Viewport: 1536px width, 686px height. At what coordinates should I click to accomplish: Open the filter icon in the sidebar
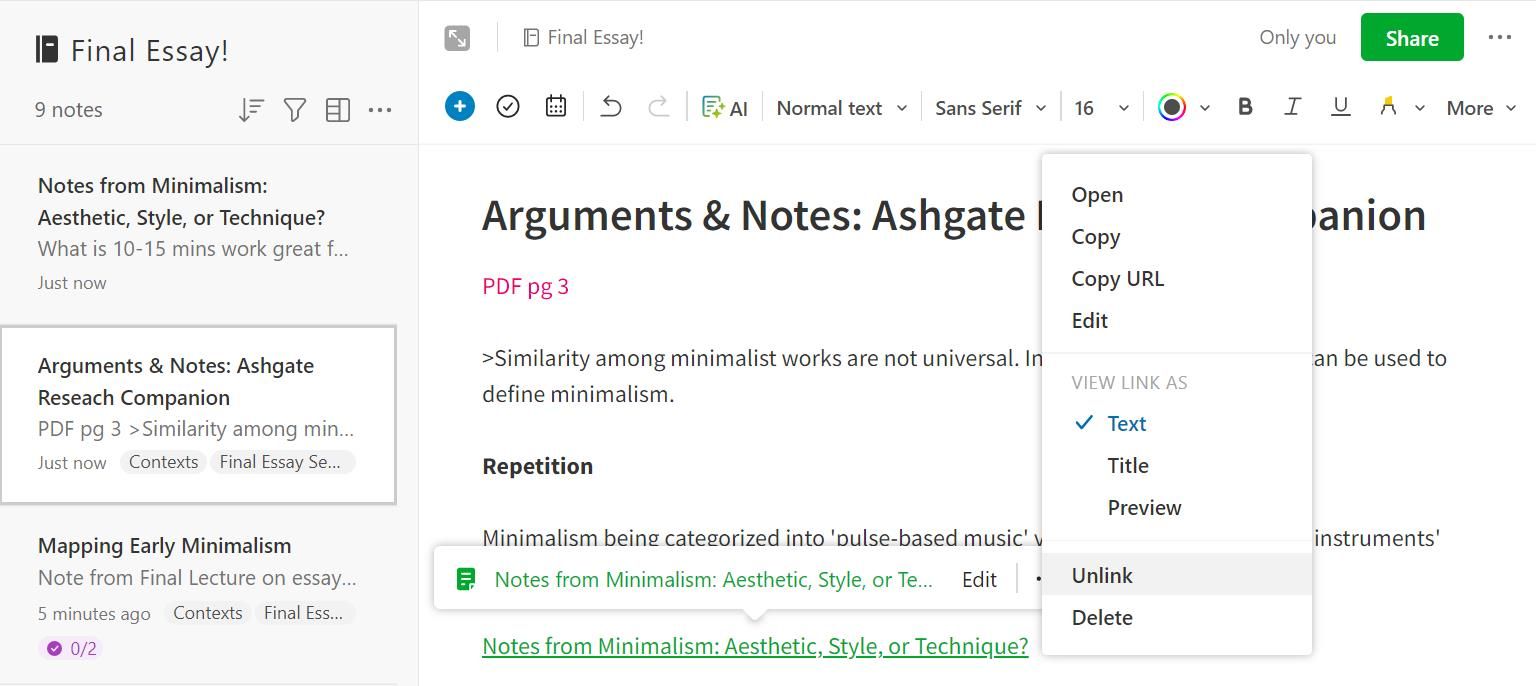294,110
